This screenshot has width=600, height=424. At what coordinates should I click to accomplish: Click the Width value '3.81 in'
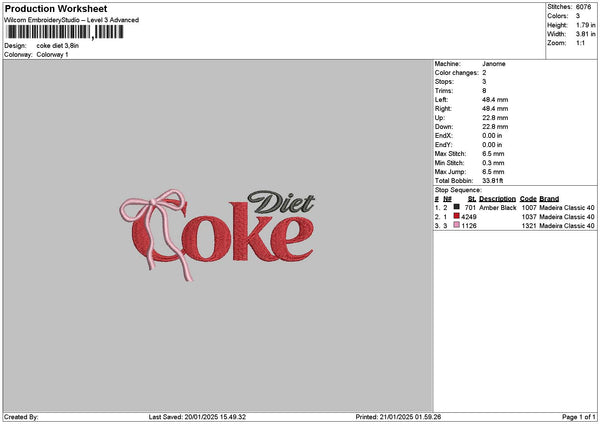tap(585, 34)
